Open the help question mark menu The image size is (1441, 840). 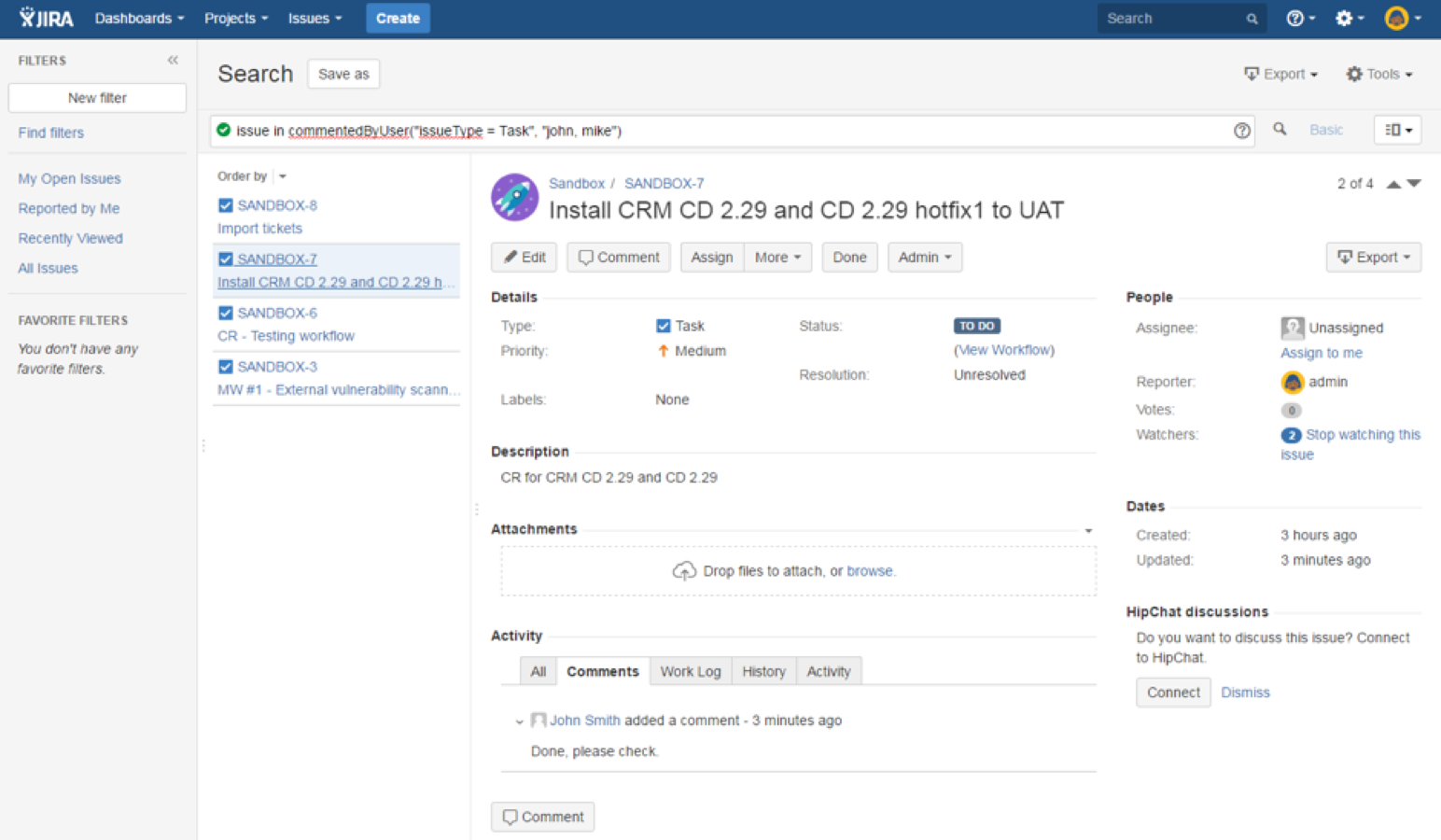(x=1300, y=18)
